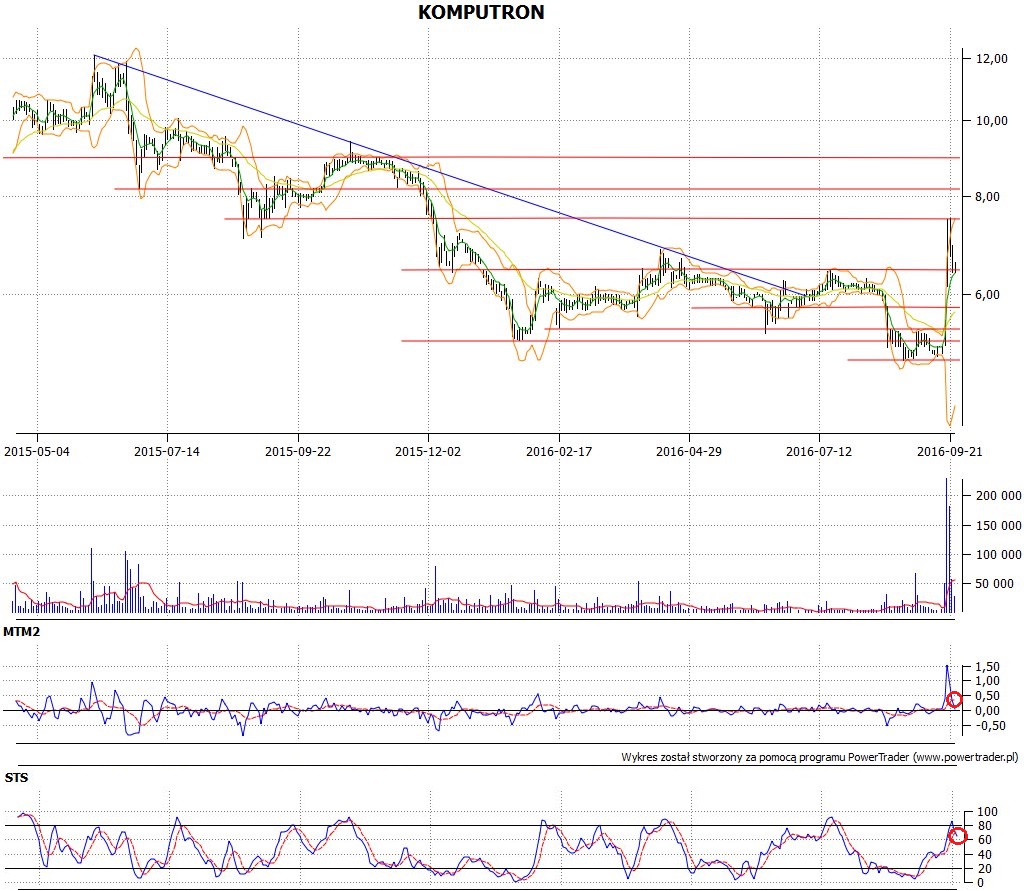This screenshot has width=1024, height=891.
Task: Select the 2016-07-12 date label
Action: click(x=819, y=451)
